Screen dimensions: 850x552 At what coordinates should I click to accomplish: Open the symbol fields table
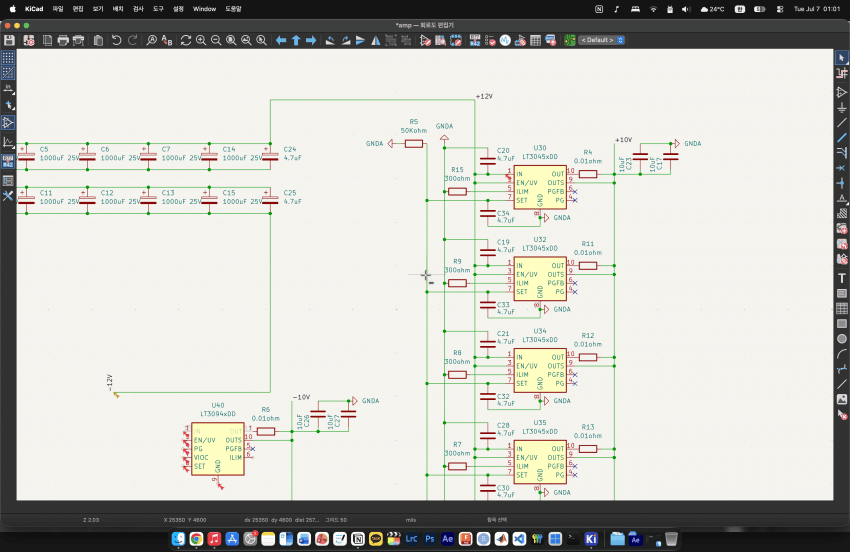(536, 40)
